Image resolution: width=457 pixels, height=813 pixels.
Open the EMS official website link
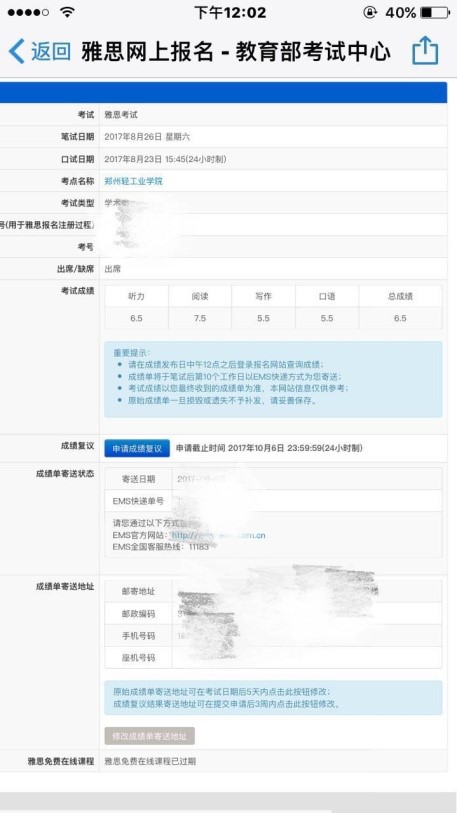pyautogui.click(x=218, y=535)
